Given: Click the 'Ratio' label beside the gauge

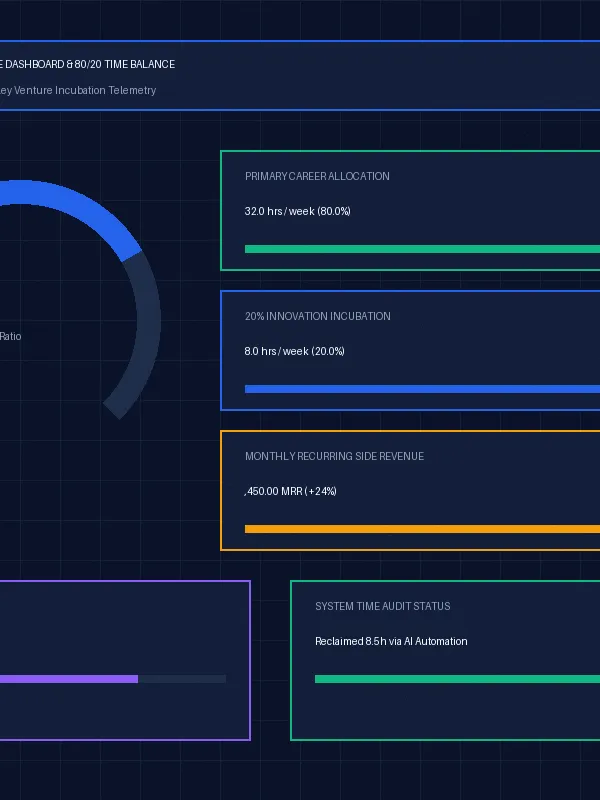Looking at the screenshot, I should pyautogui.click(x=10, y=337).
